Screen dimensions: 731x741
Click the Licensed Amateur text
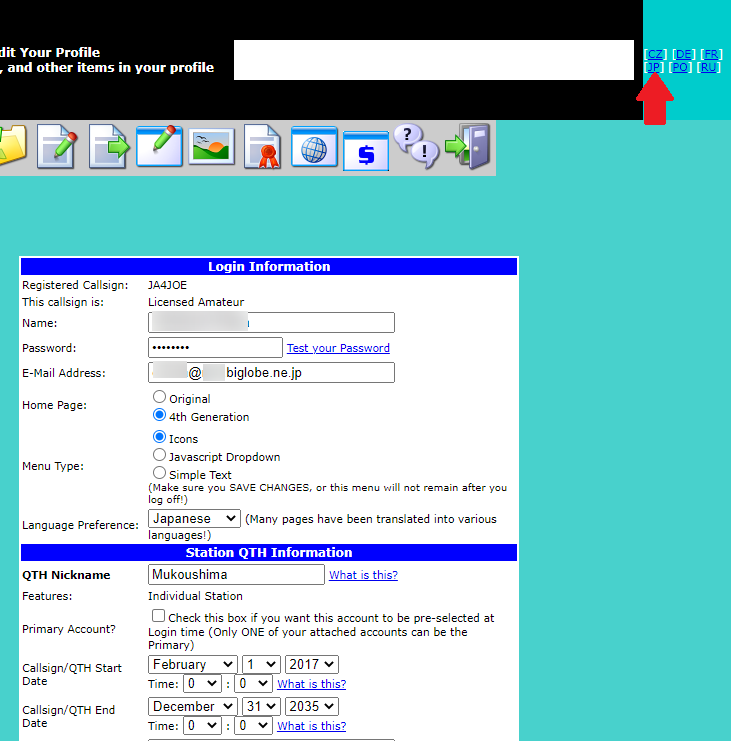tap(196, 302)
